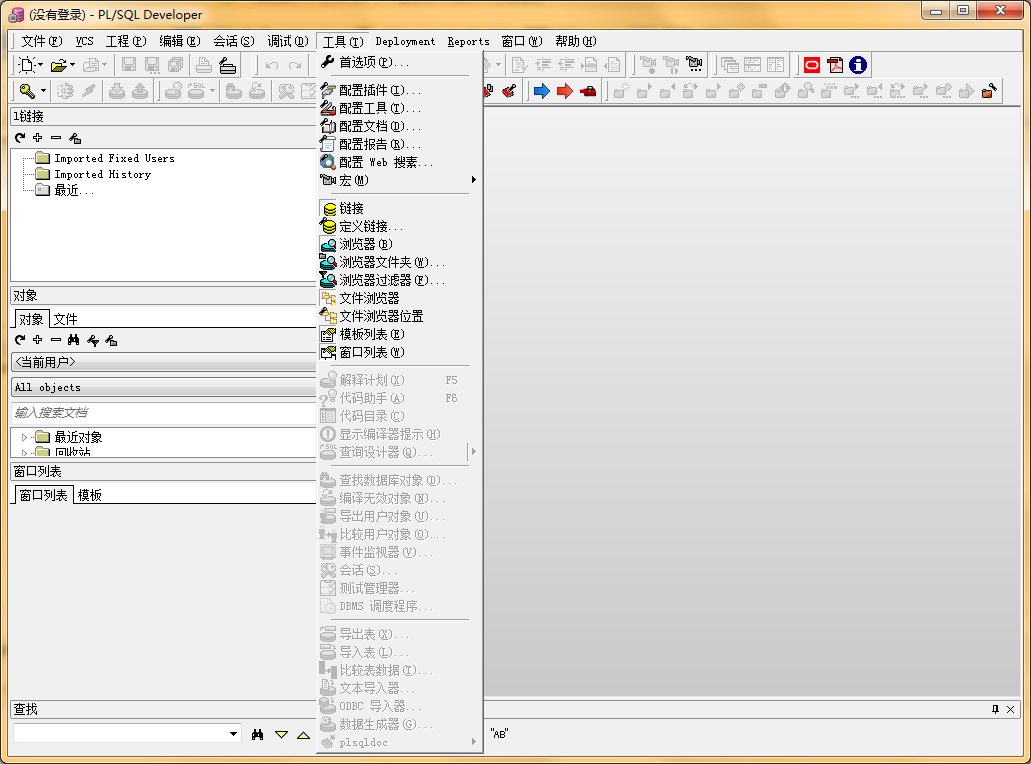The height and width of the screenshot is (764, 1031).
Task: Click the yellow key Log on icon
Action: 27,91
